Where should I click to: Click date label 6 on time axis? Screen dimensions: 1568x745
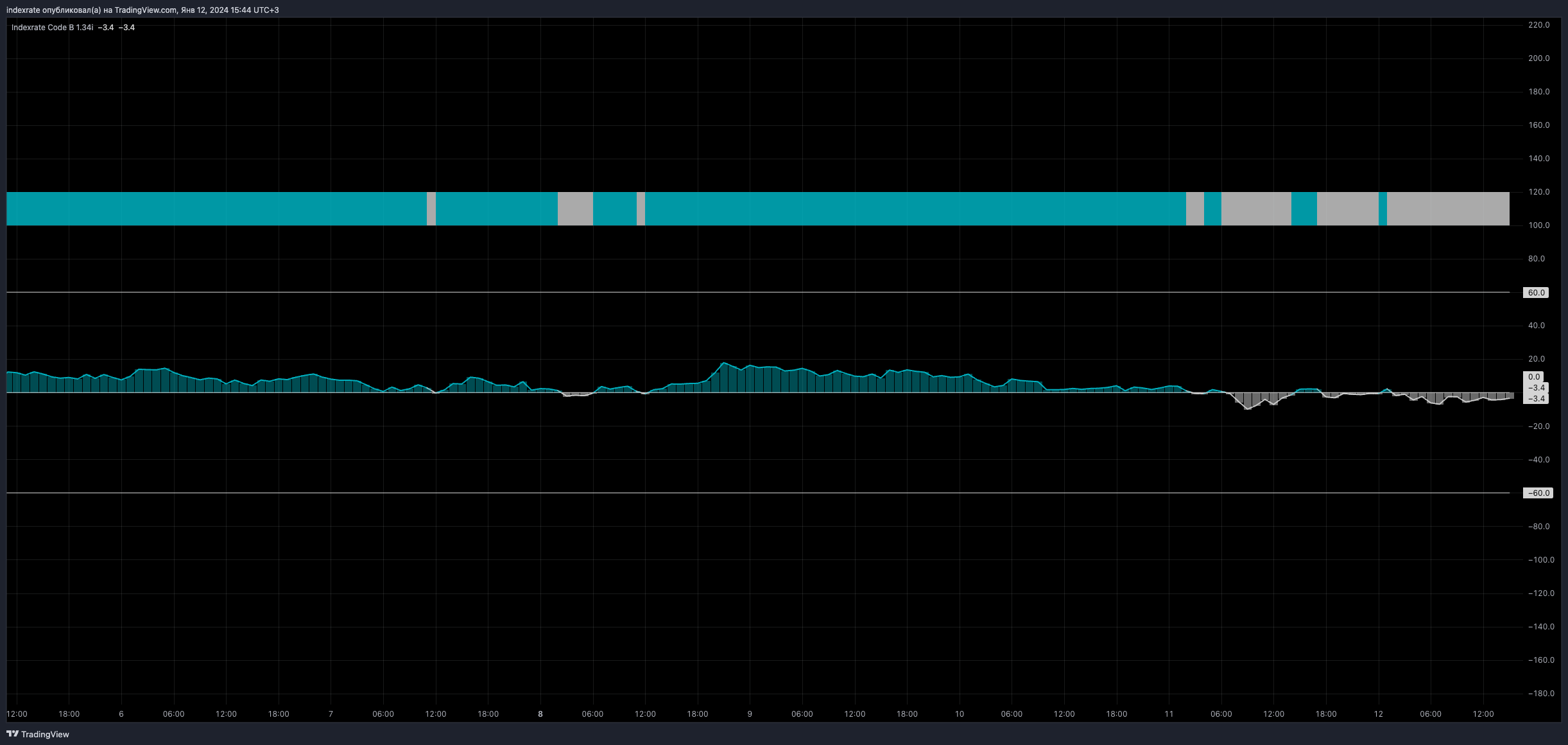click(121, 714)
